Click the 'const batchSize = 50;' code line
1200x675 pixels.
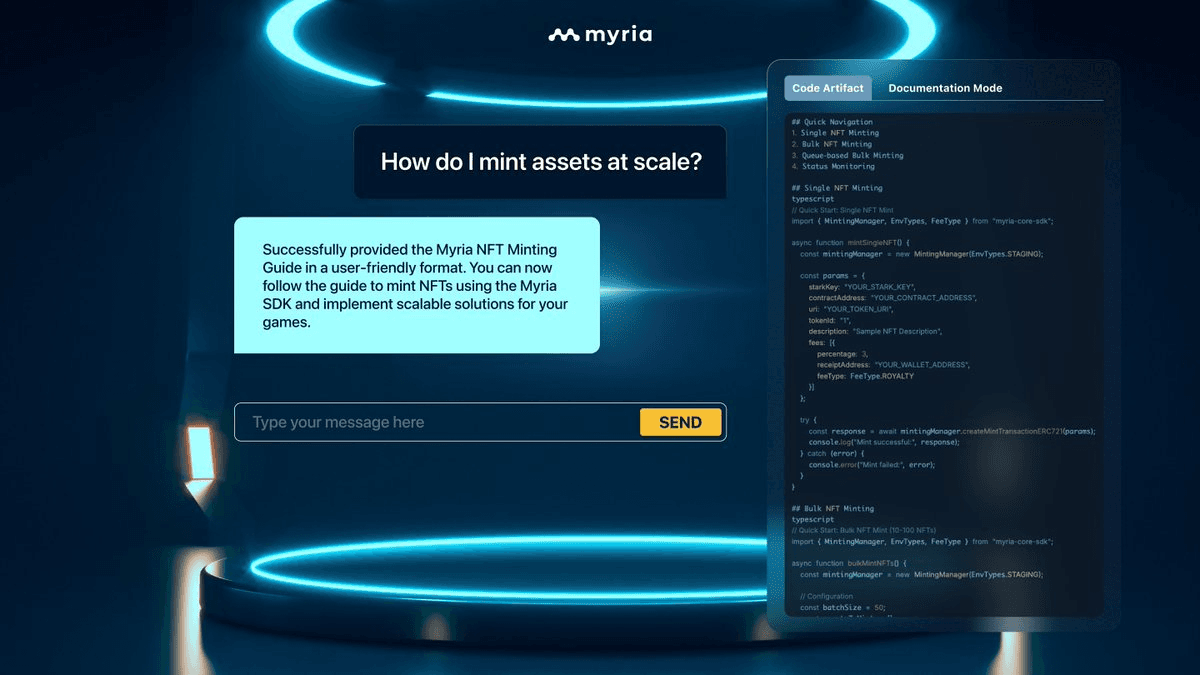click(842, 607)
